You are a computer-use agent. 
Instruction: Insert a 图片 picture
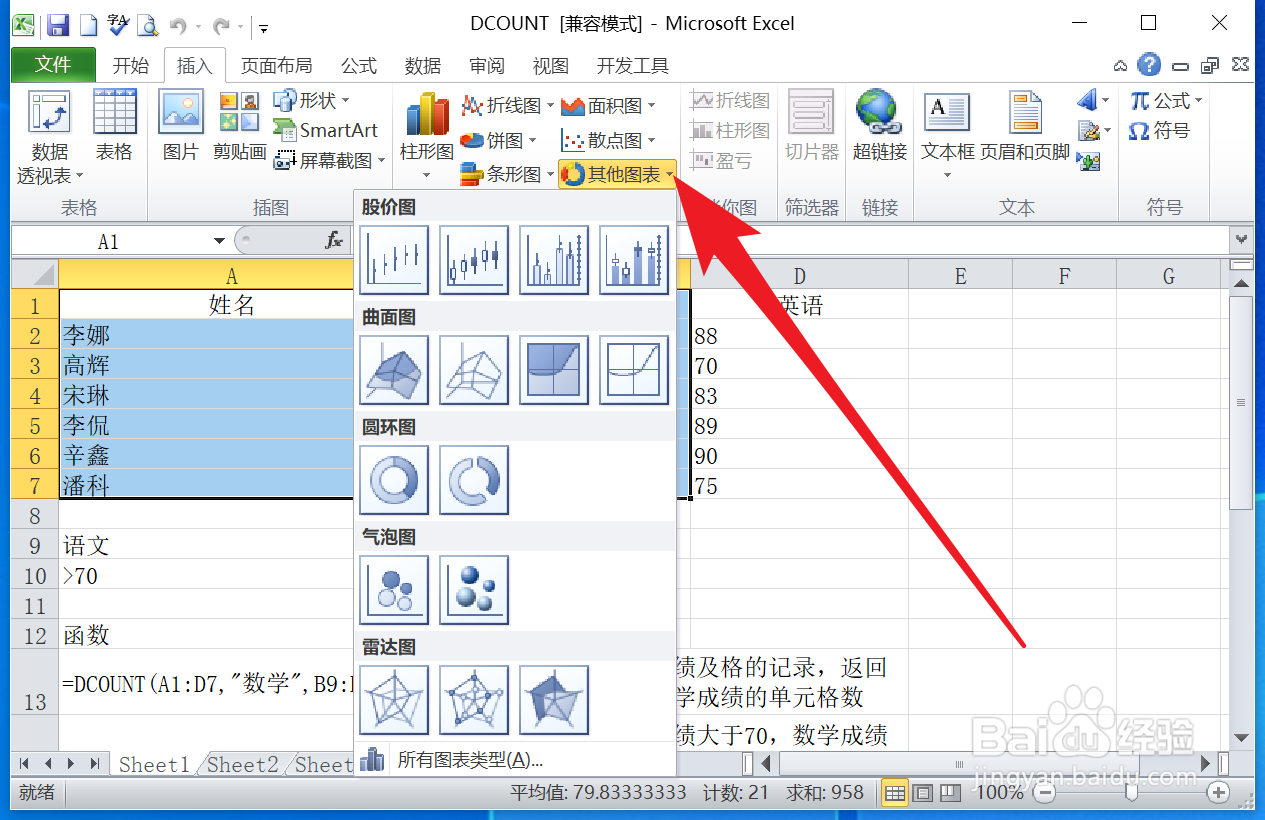pos(181,126)
